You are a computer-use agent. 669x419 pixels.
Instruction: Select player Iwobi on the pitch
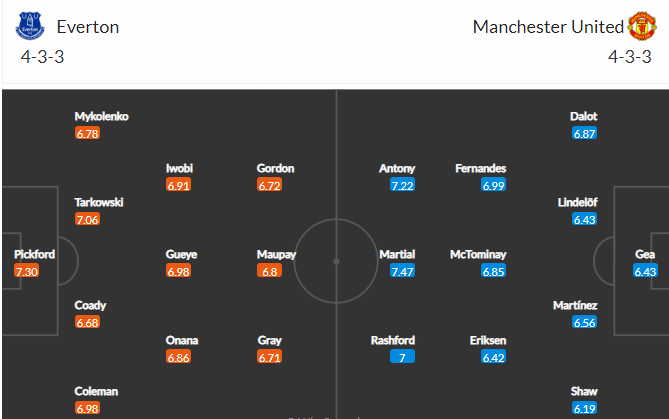[x=179, y=168]
